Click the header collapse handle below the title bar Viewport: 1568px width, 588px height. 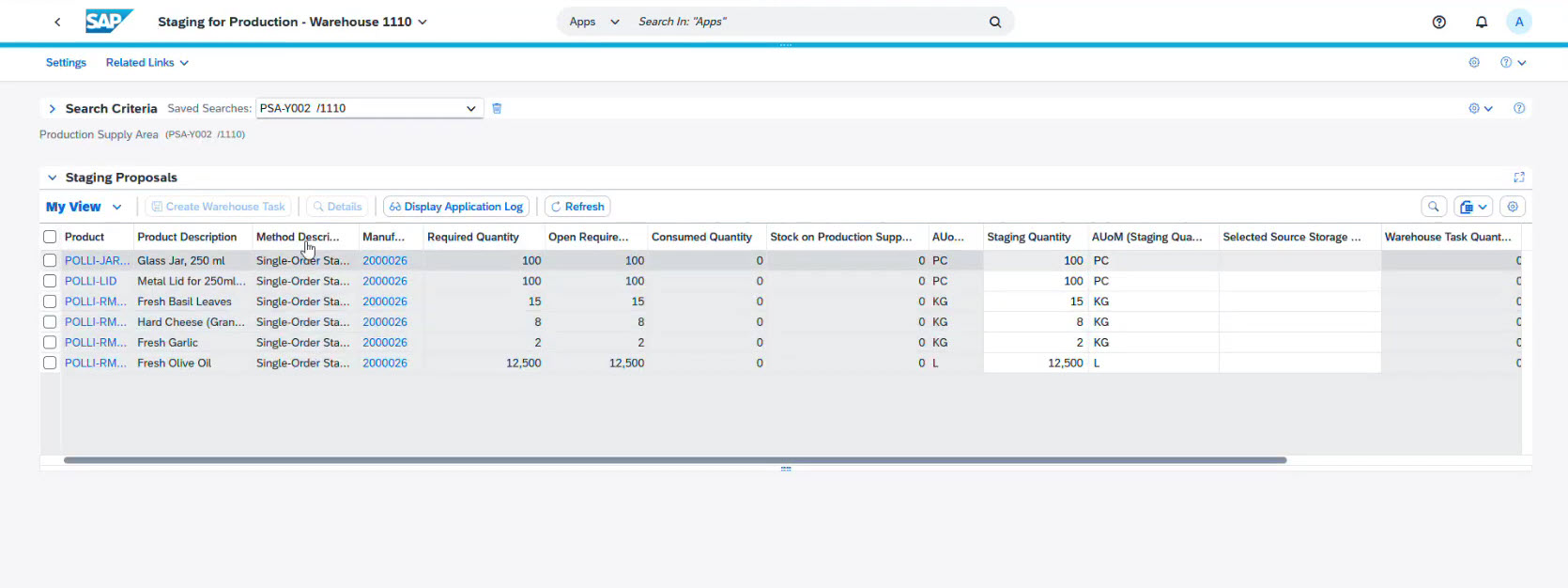coord(785,45)
